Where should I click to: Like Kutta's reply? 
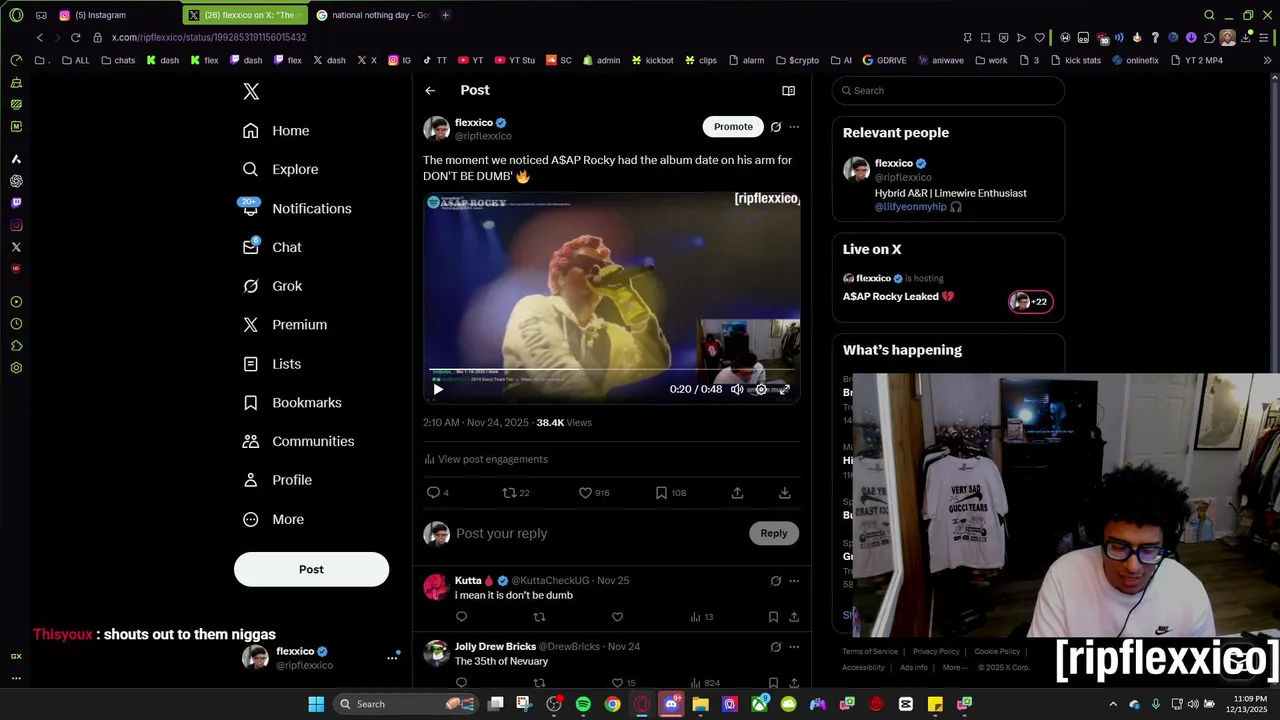coord(617,617)
